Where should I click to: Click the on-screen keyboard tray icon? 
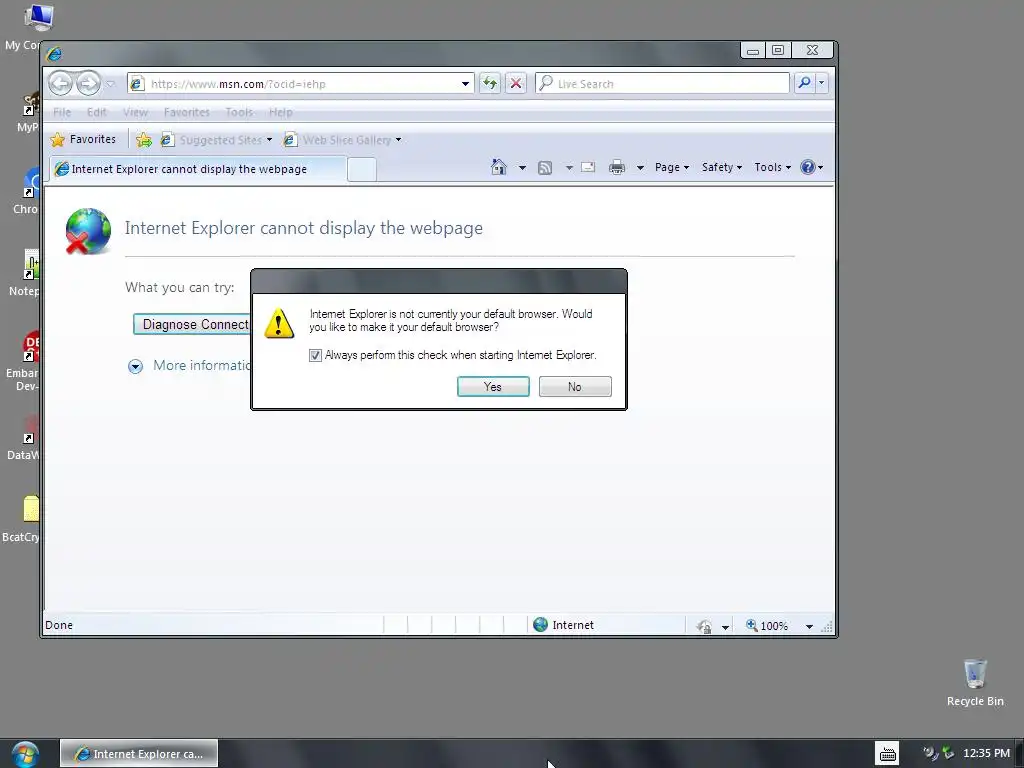888,754
